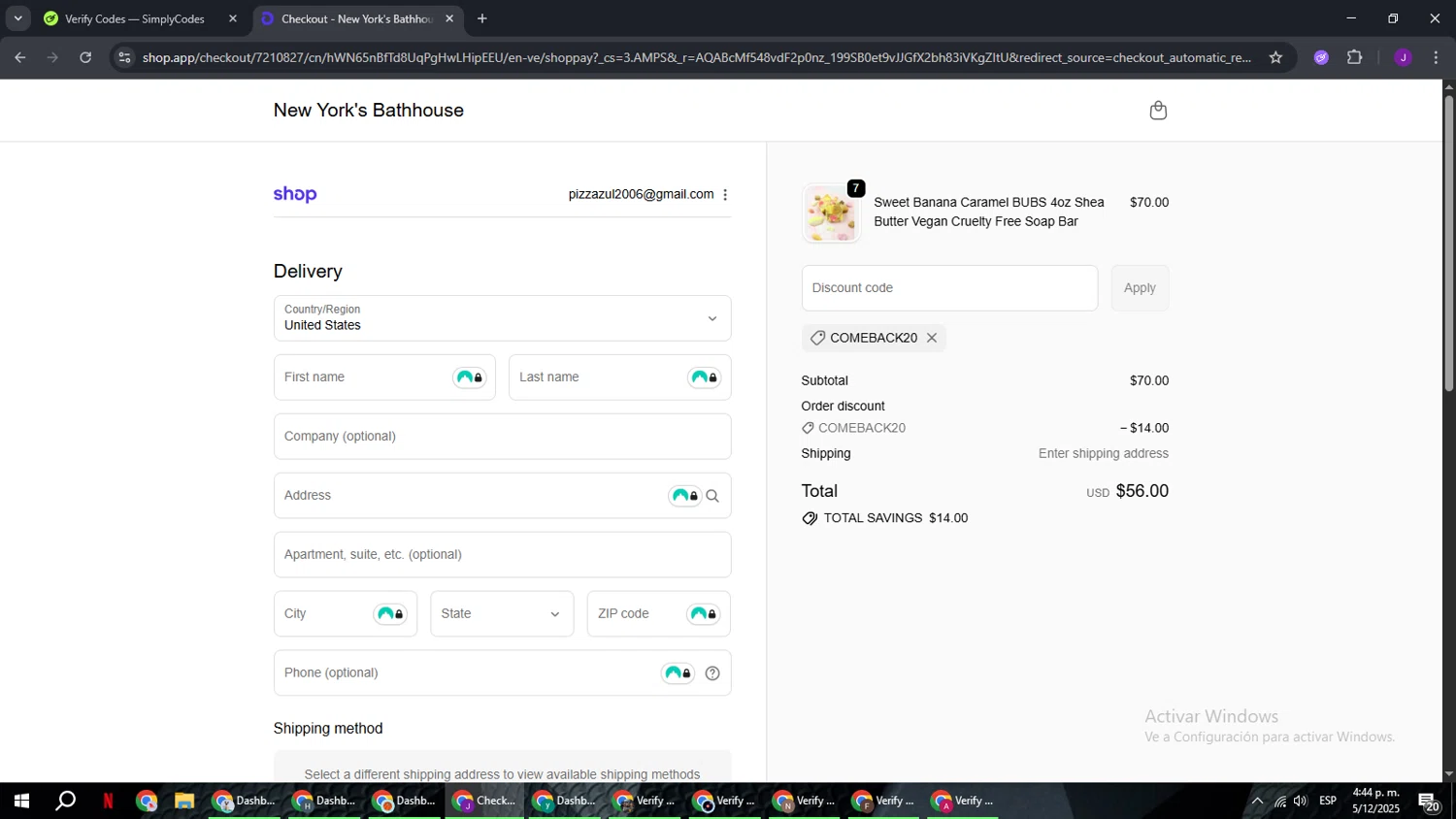Click the ESP language indicator

[1328, 801]
